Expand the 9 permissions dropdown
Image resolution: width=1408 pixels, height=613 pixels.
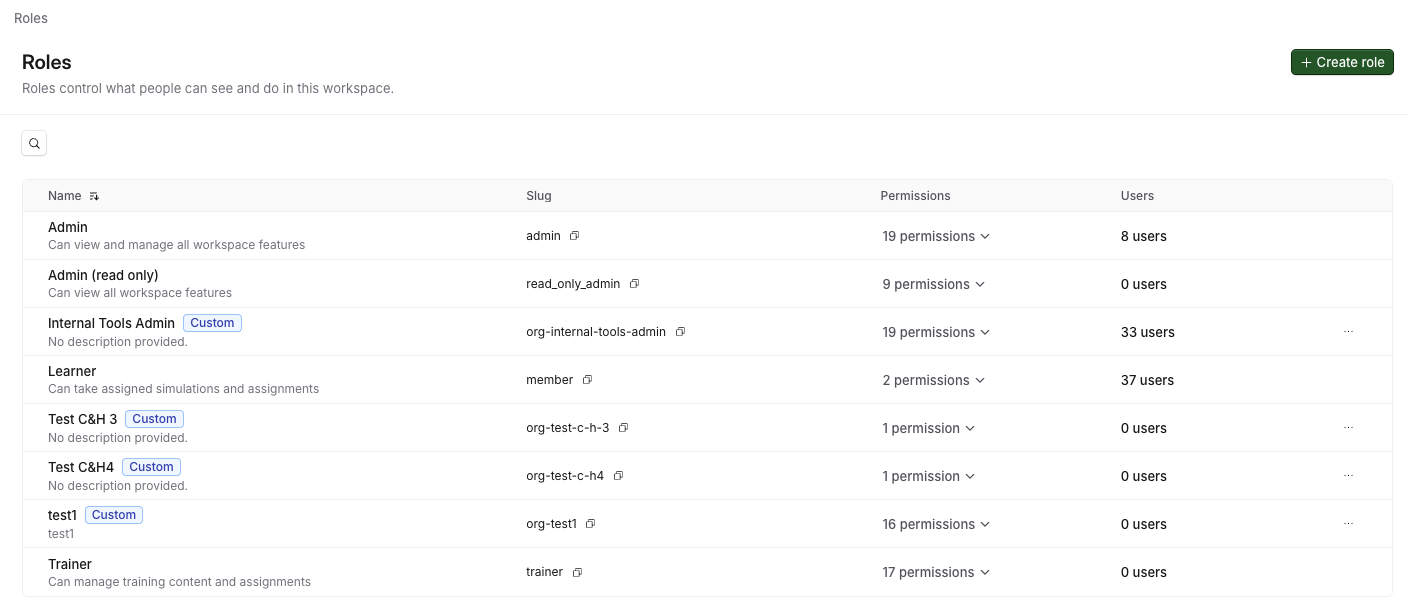tap(933, 284)
